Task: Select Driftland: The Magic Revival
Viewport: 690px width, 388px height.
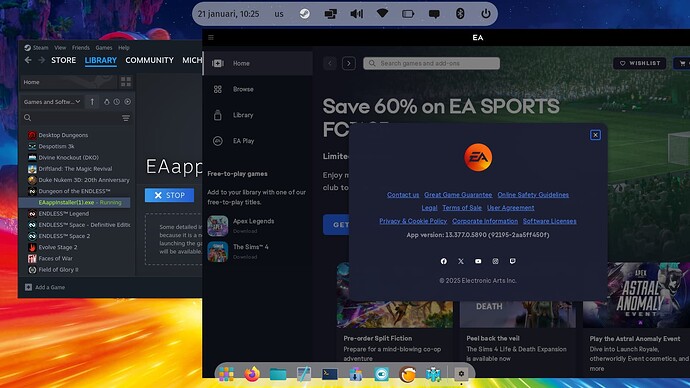Action: 74,169
